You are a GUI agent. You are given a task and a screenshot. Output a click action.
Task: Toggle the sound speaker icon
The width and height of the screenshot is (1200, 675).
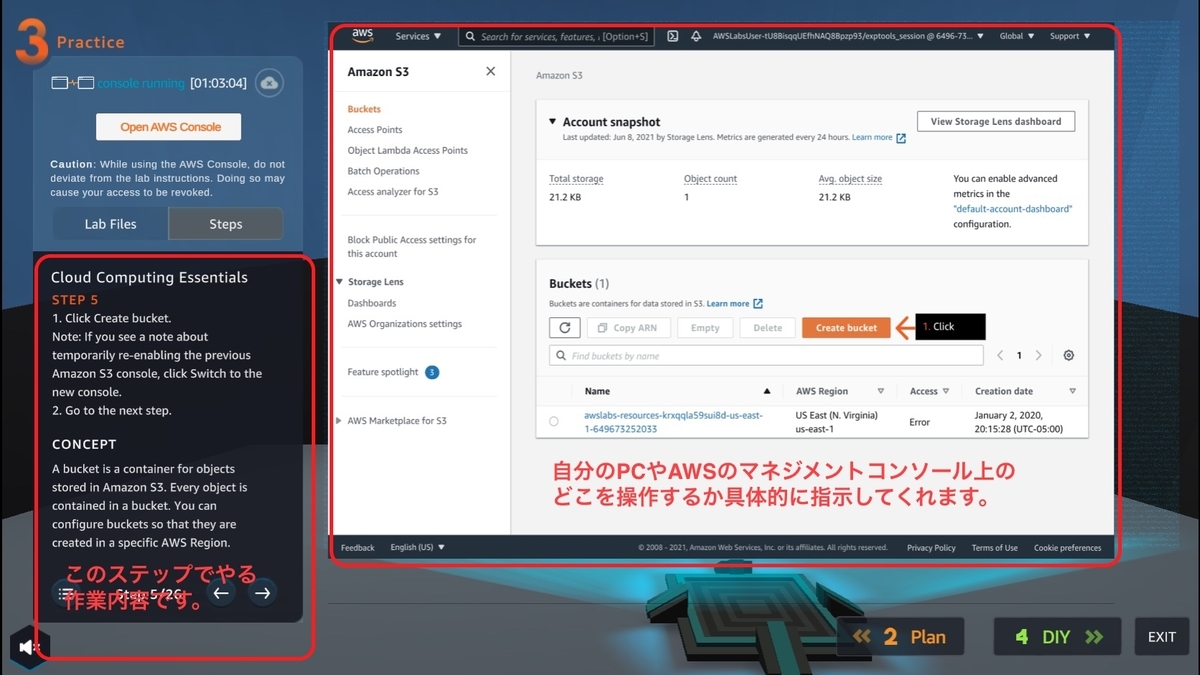(29, 647)
